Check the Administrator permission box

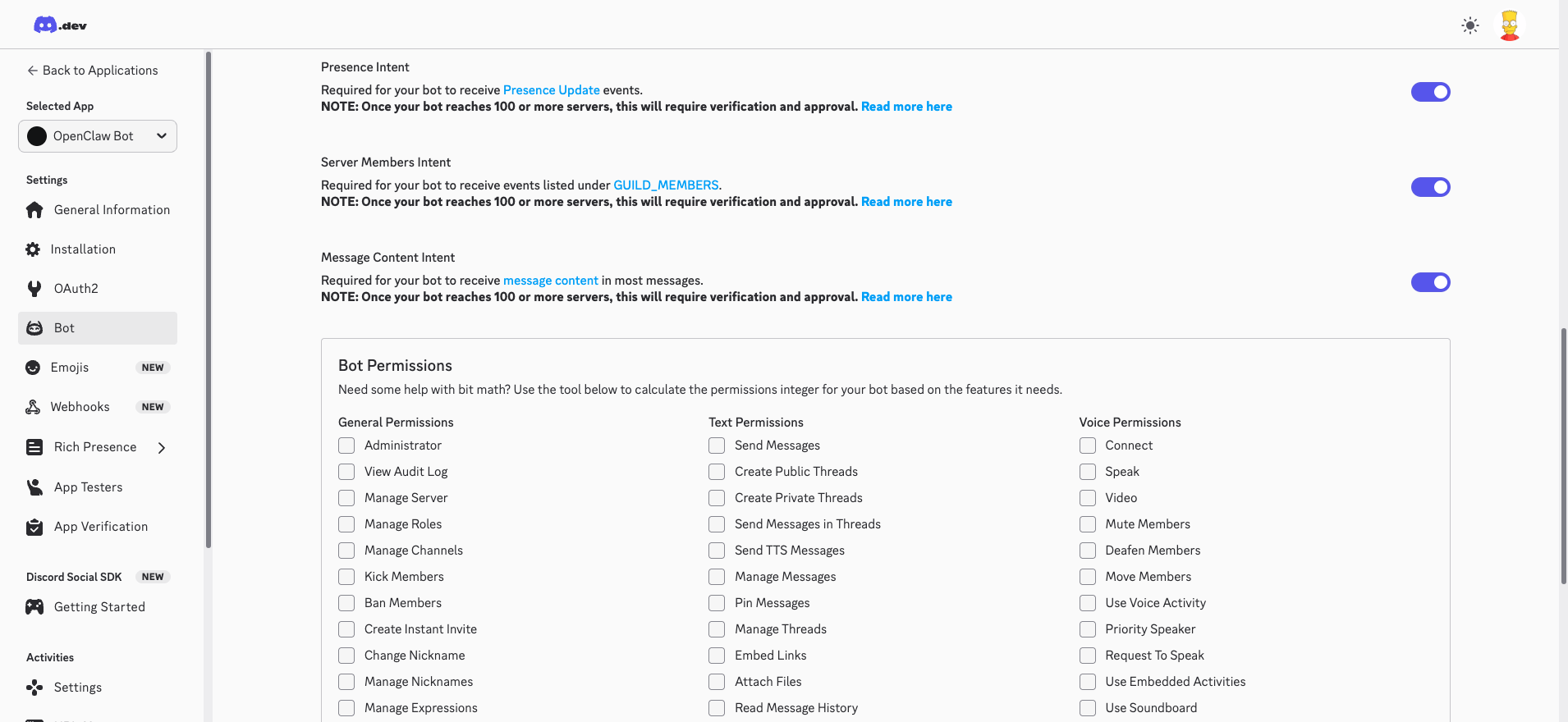[x=346, y=446]
